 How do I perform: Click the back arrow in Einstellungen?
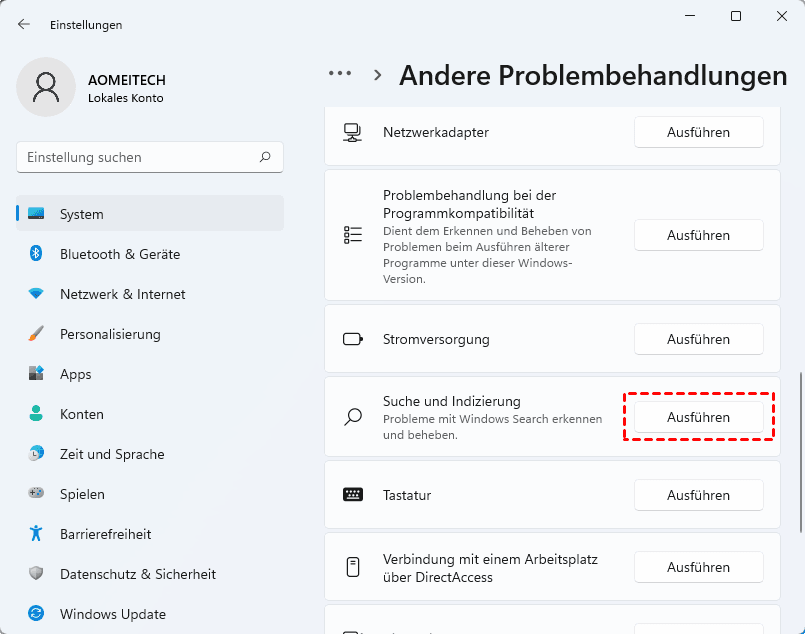pyautogui.click(x=24, y=24)
